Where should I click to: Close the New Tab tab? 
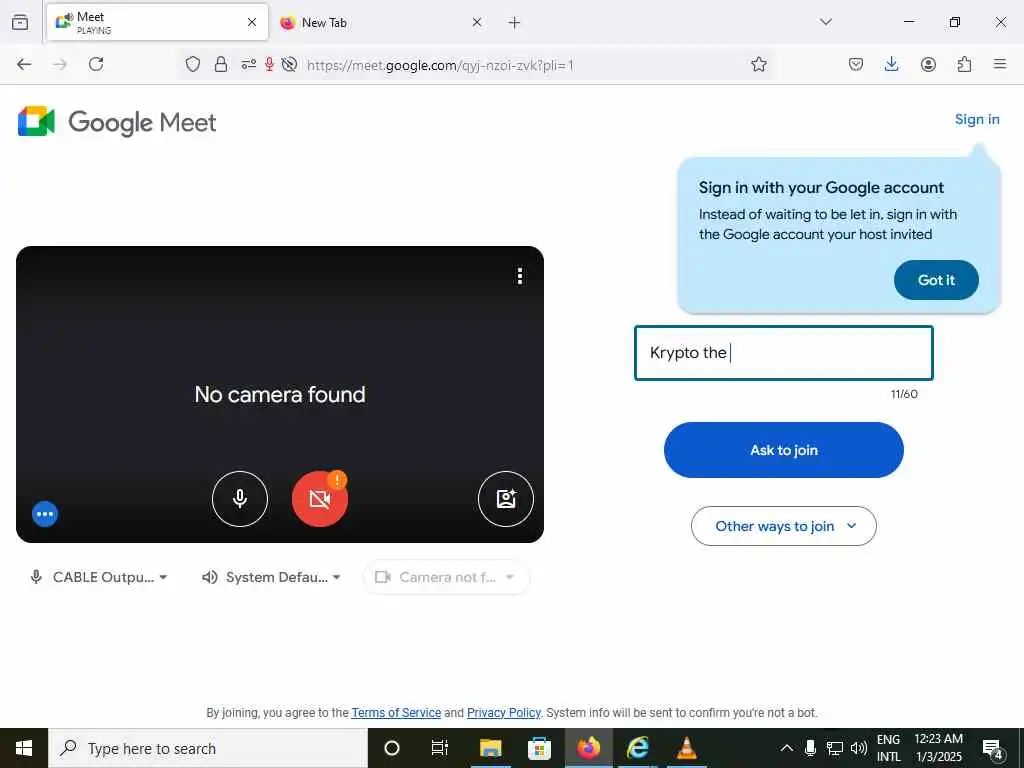click(477, 23)
